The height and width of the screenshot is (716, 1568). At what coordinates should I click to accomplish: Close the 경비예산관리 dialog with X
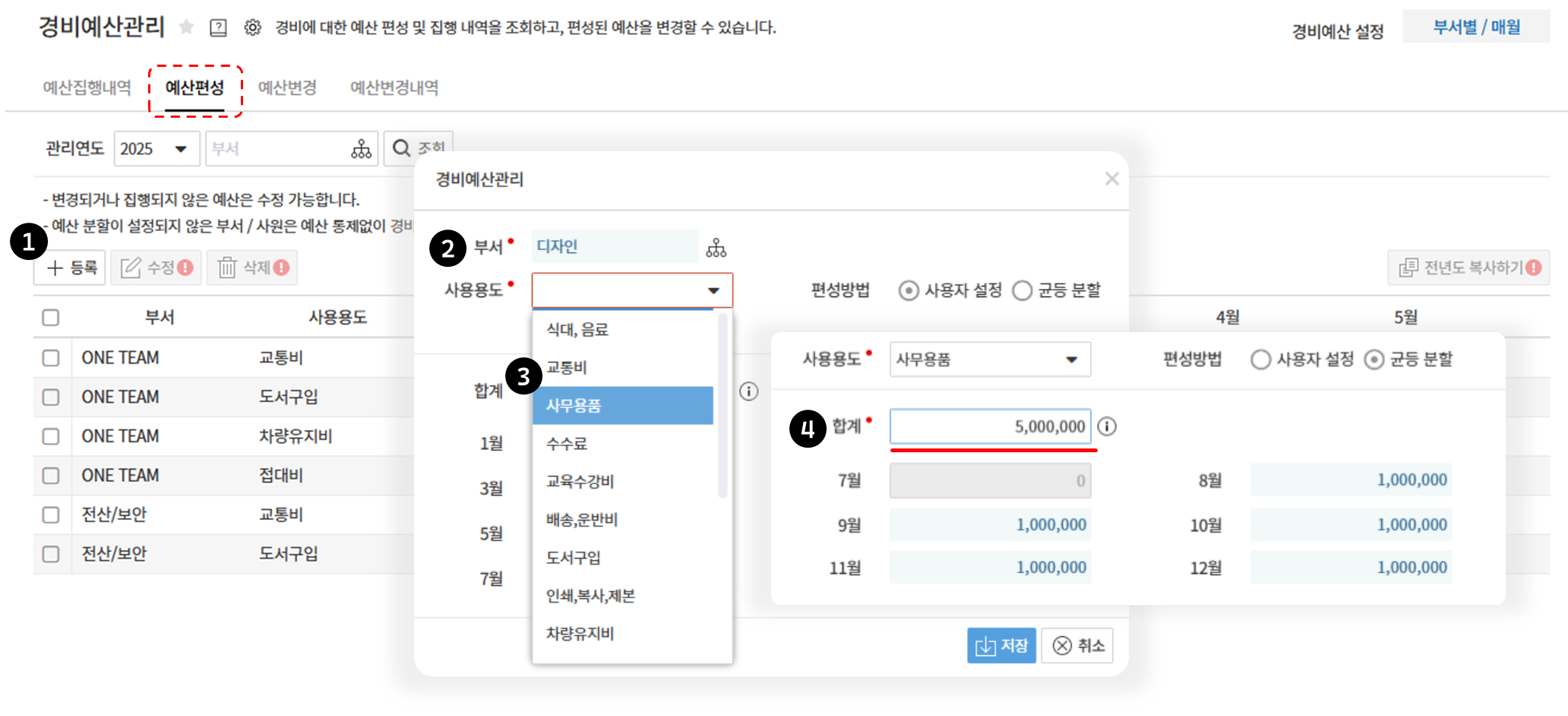click(1111, 179)
